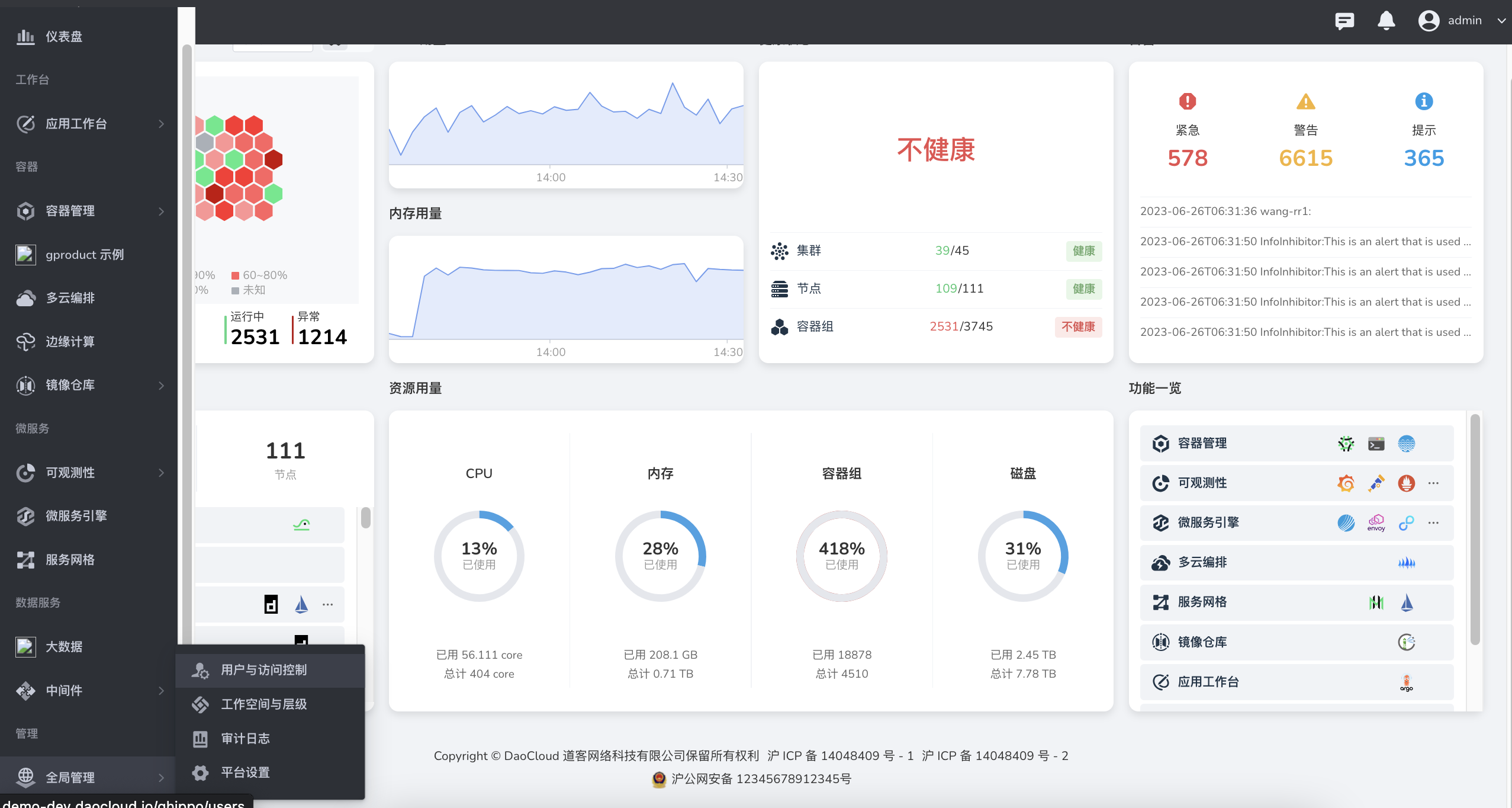Click the envoy icon in 微服务引擎 row
This screenshot has width=1512, height=808.
(x=1376, y=523)
